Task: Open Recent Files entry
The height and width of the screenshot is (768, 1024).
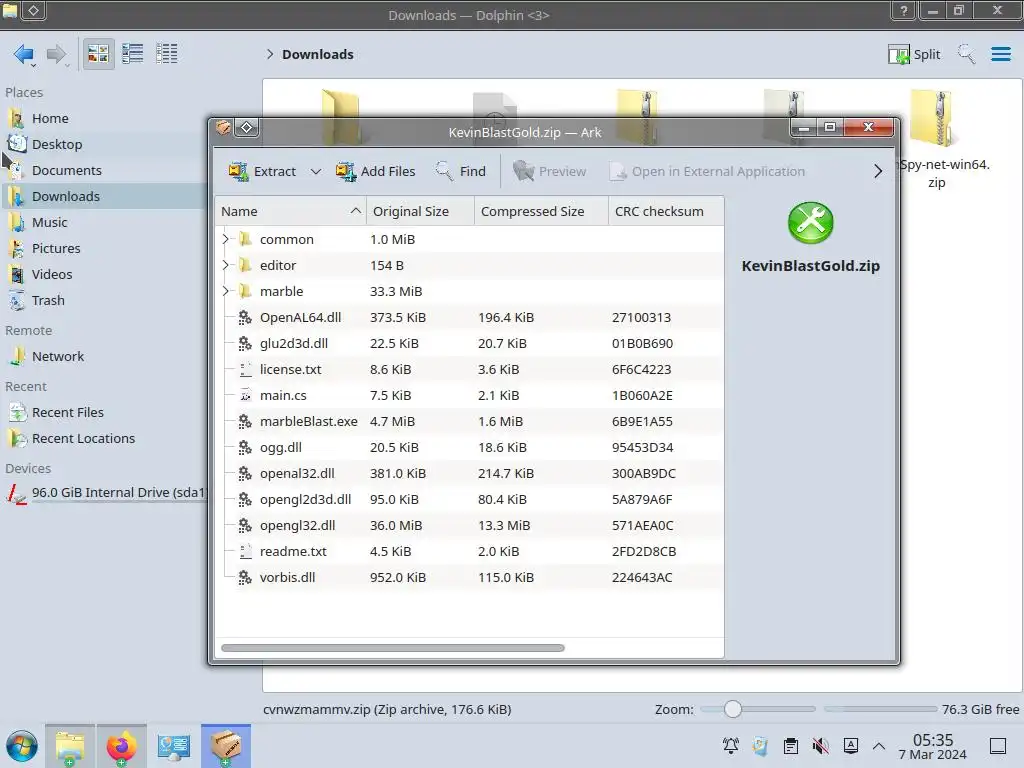Action: pyautogui.click(x=105, y=413)
